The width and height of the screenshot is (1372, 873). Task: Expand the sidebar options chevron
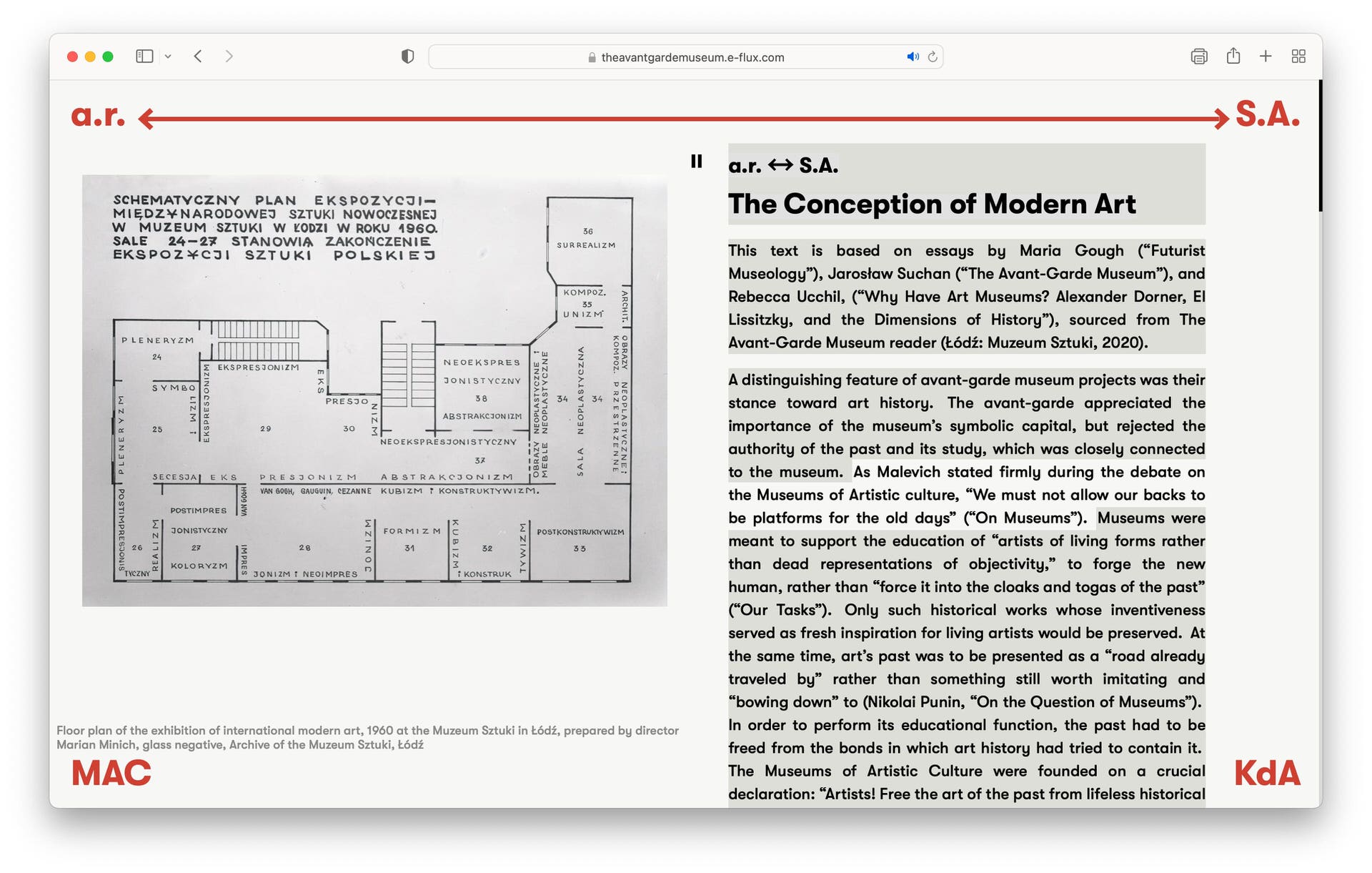click(x=168, y=56)
